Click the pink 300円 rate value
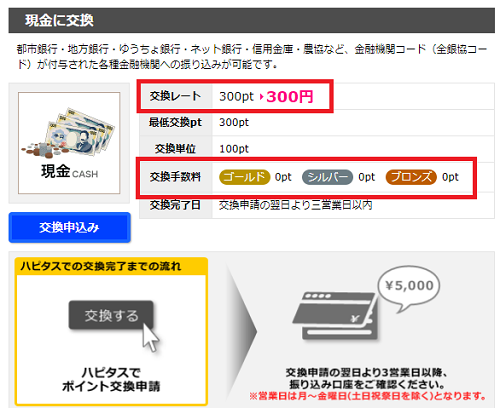 click(x=290, y=97)
